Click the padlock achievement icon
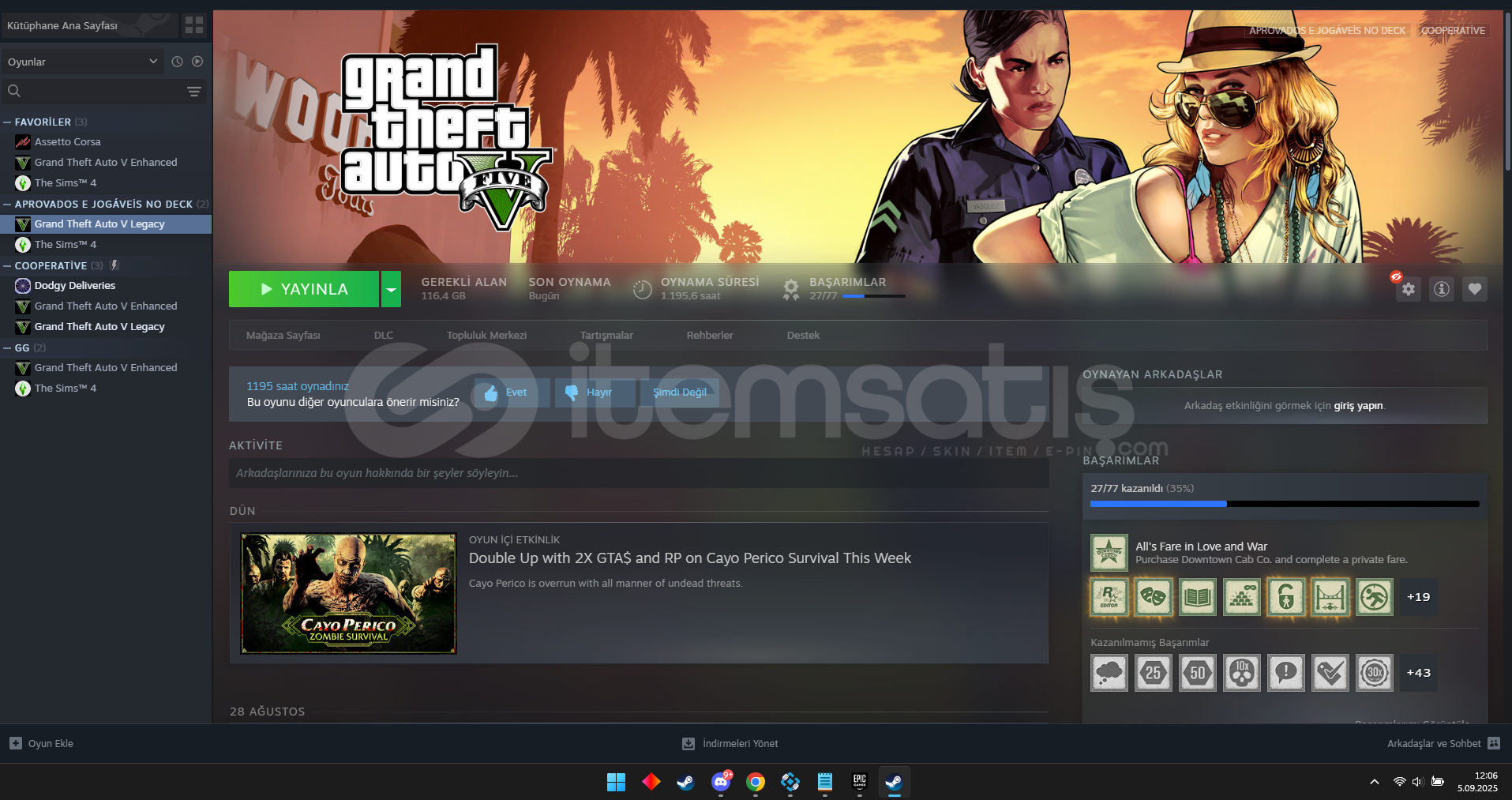This screenshot has width=1512, height=800. [x=1286, y=597]
